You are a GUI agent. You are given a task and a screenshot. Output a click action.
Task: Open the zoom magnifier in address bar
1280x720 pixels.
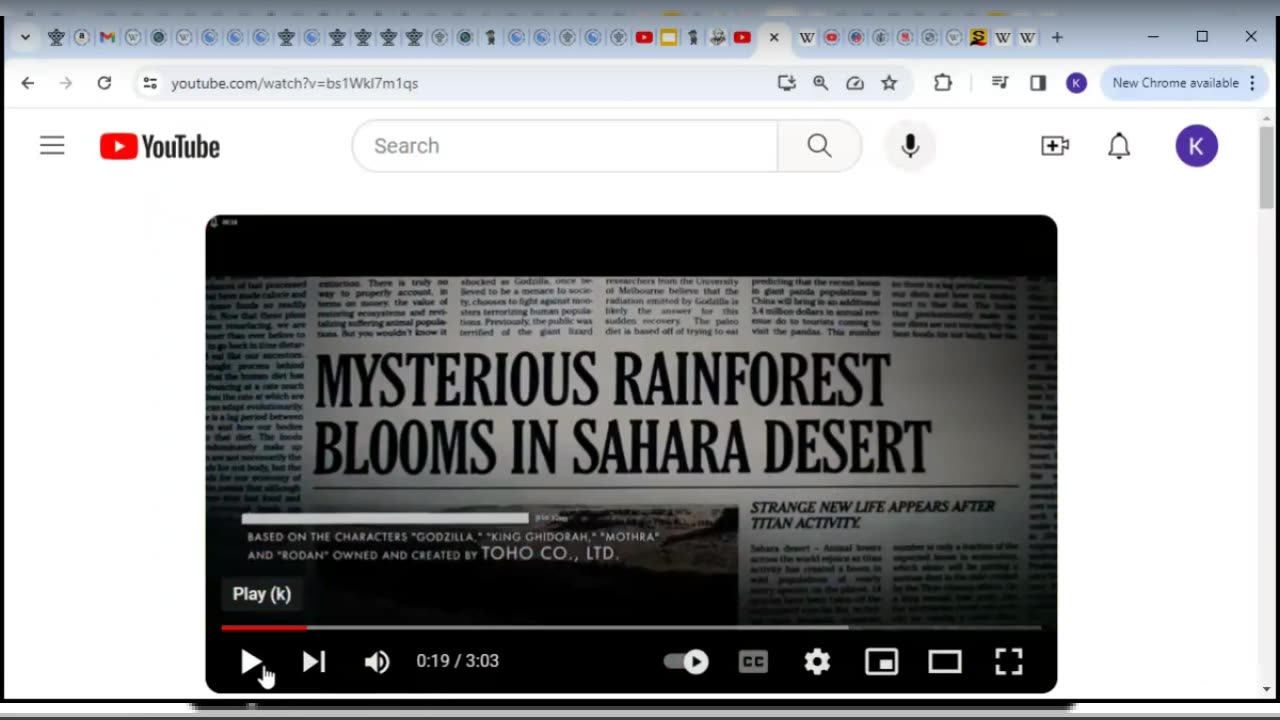click(x=820, y=83)
